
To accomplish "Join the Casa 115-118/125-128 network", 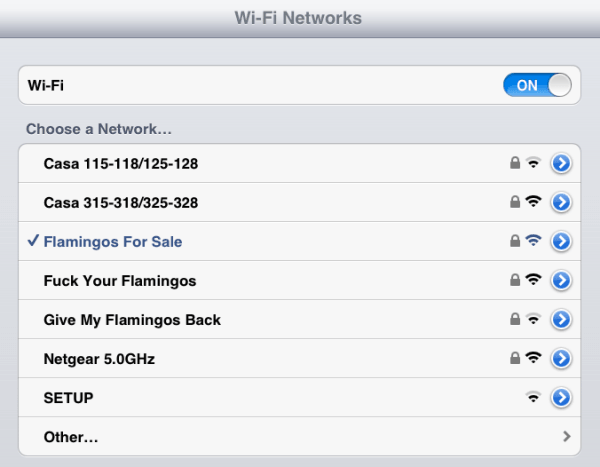I will point(127,163).
